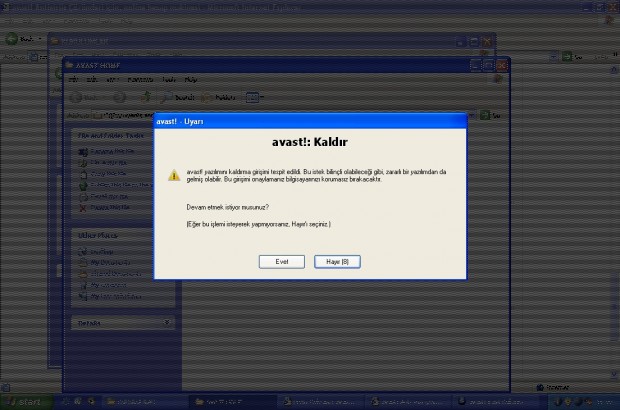
Task: Click Windows start button
Action: 25,402
